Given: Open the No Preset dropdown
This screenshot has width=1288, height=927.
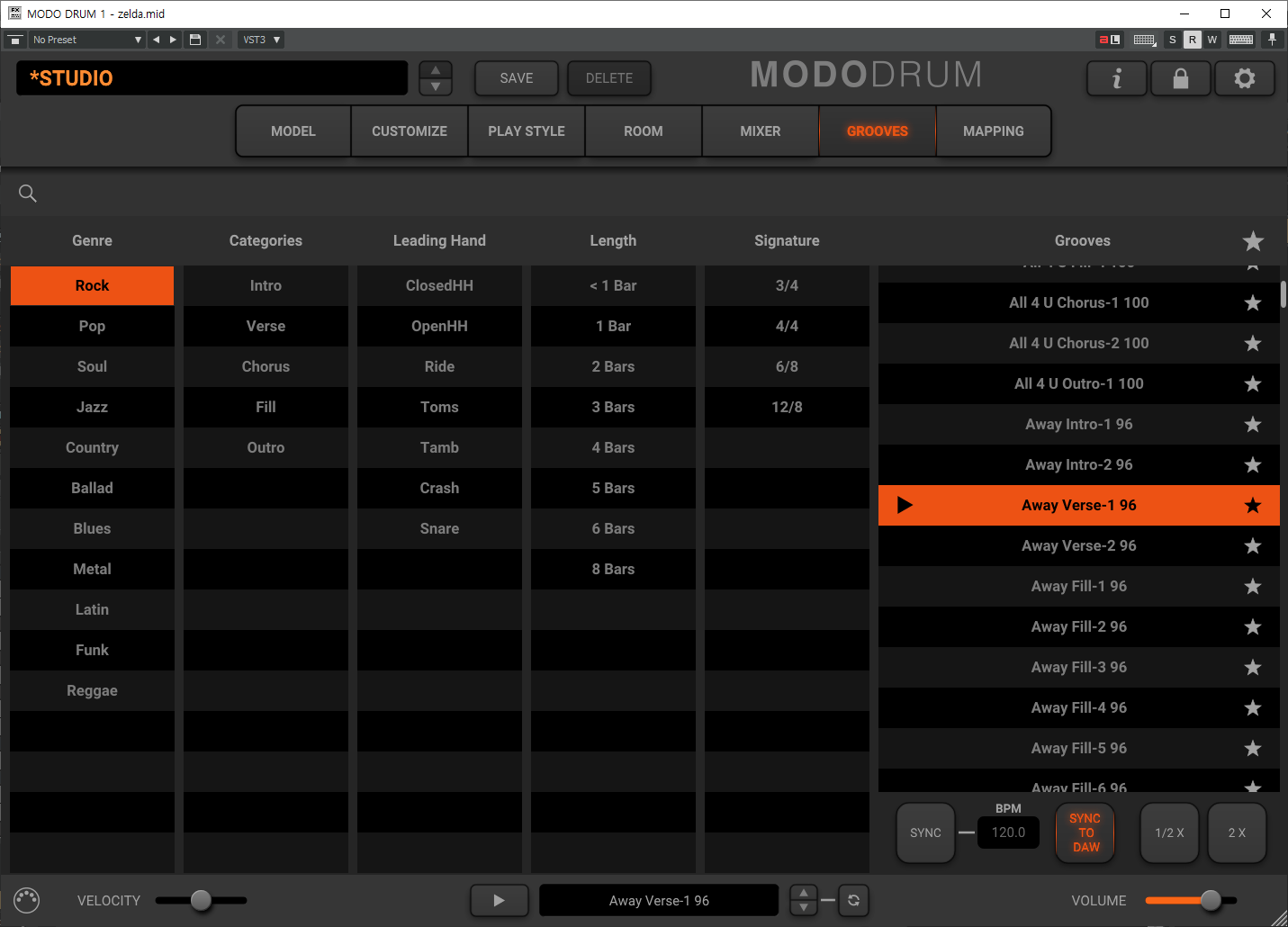Looking at the screenshot, I should click(86, 40).
